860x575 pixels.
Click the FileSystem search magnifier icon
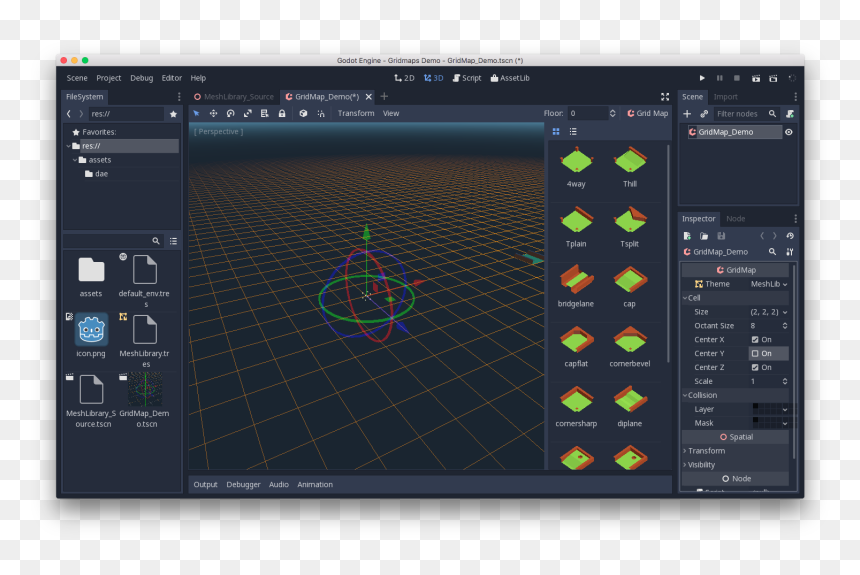(x=156, y=241)
